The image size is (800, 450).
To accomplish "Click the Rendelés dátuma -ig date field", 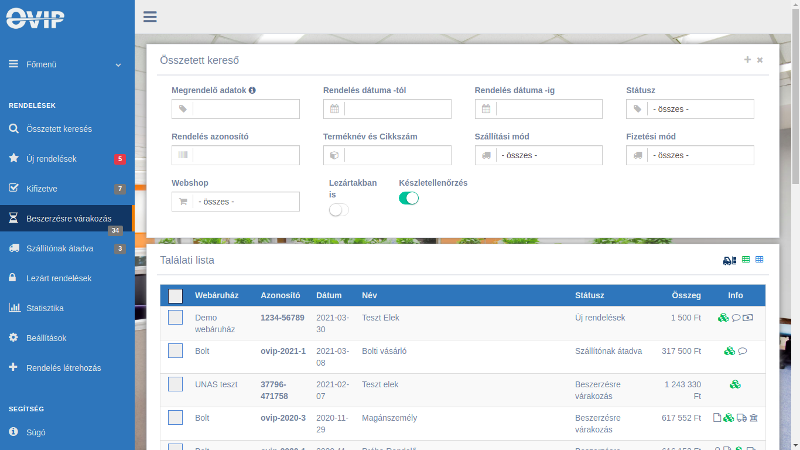I will tap(538, 109).
